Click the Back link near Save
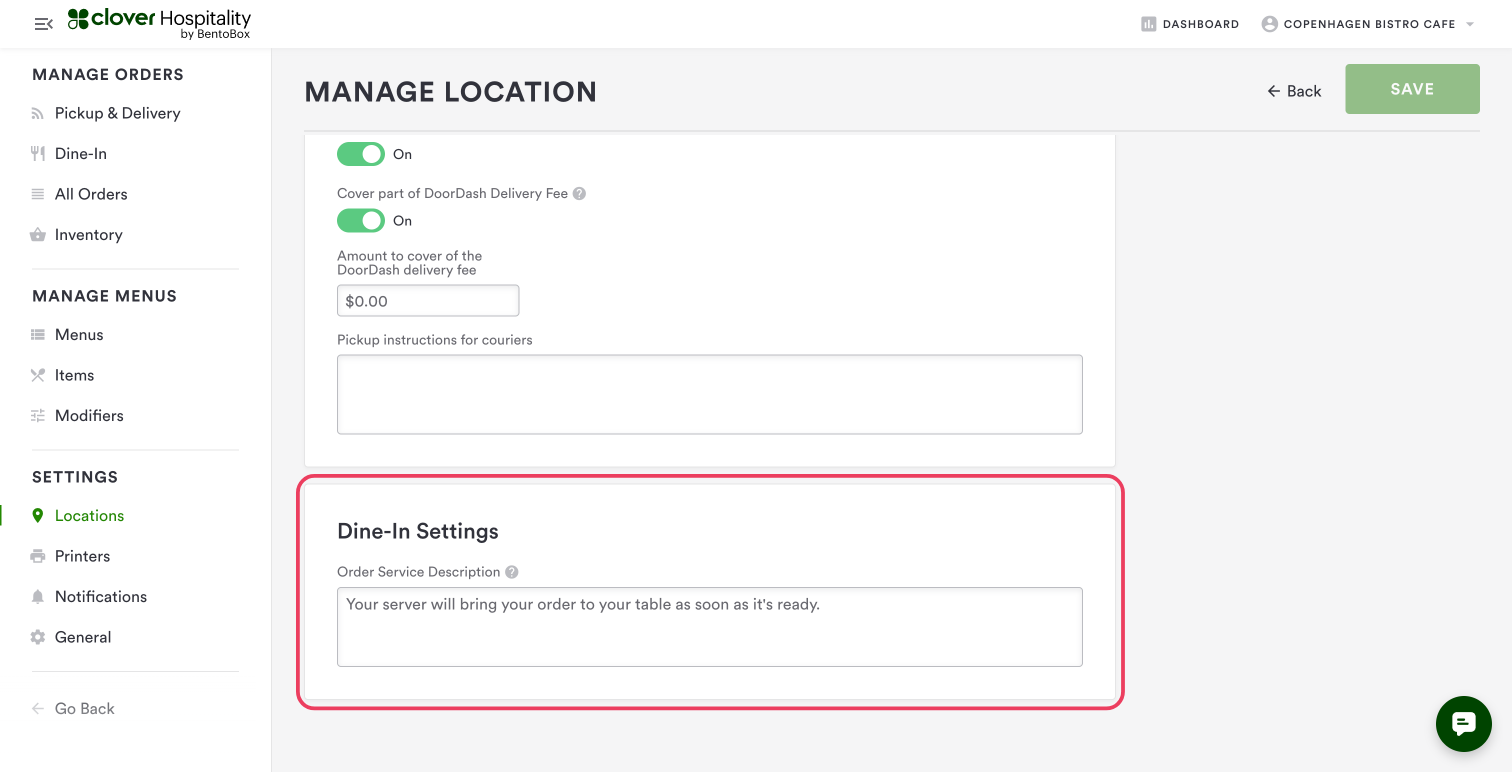Viewport: 1512px width, 772px height. coord(1294,91)
